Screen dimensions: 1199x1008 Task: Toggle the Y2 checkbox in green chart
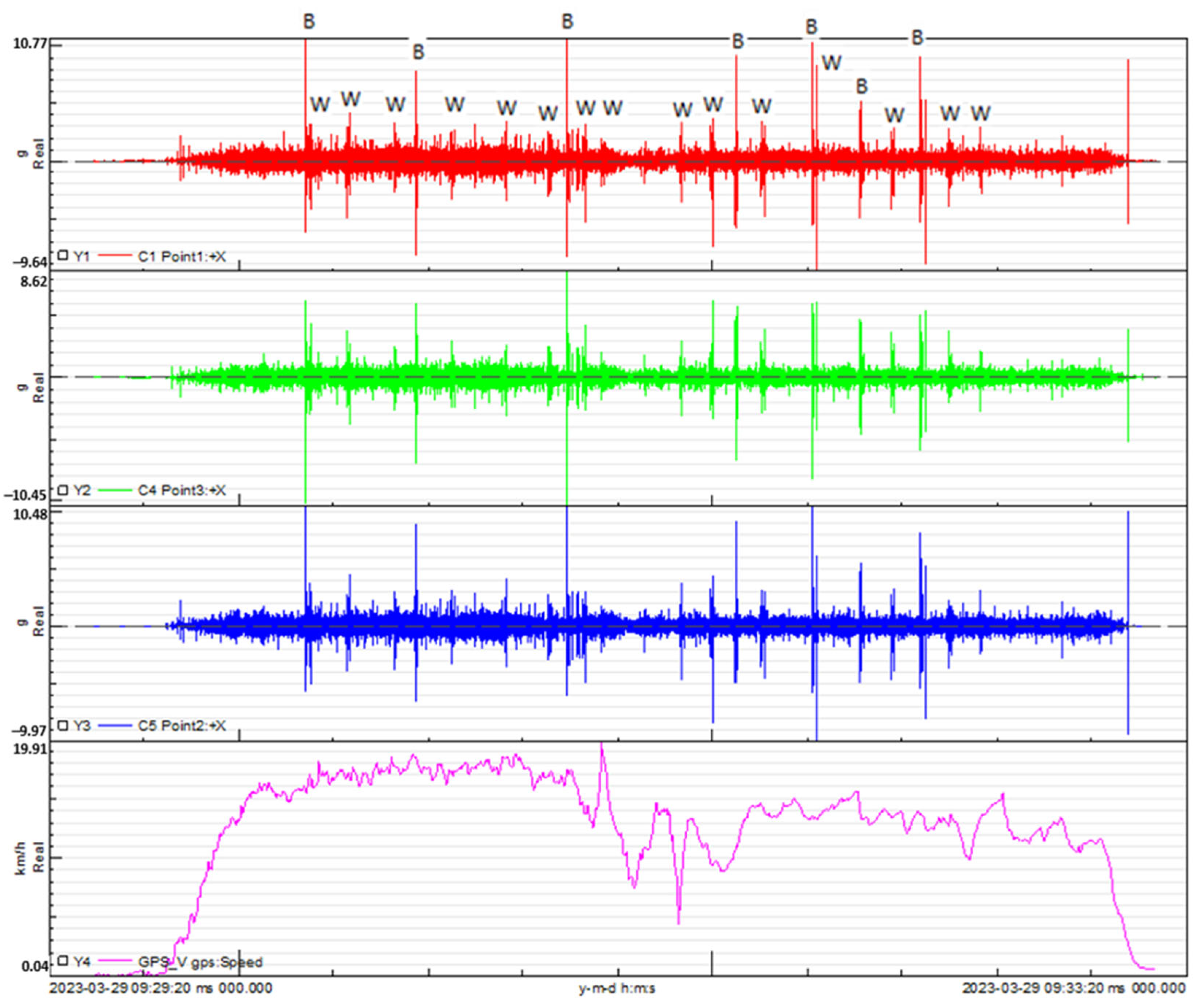click(x=63, y=490)
